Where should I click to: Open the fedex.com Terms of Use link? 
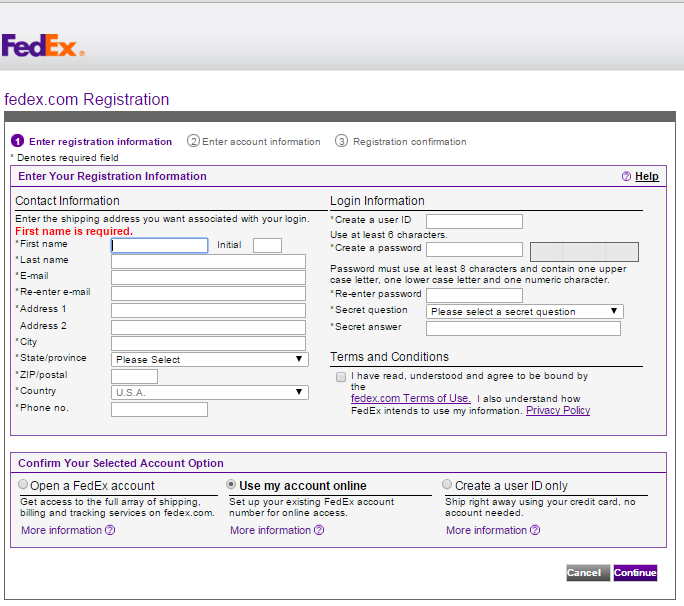410,398
